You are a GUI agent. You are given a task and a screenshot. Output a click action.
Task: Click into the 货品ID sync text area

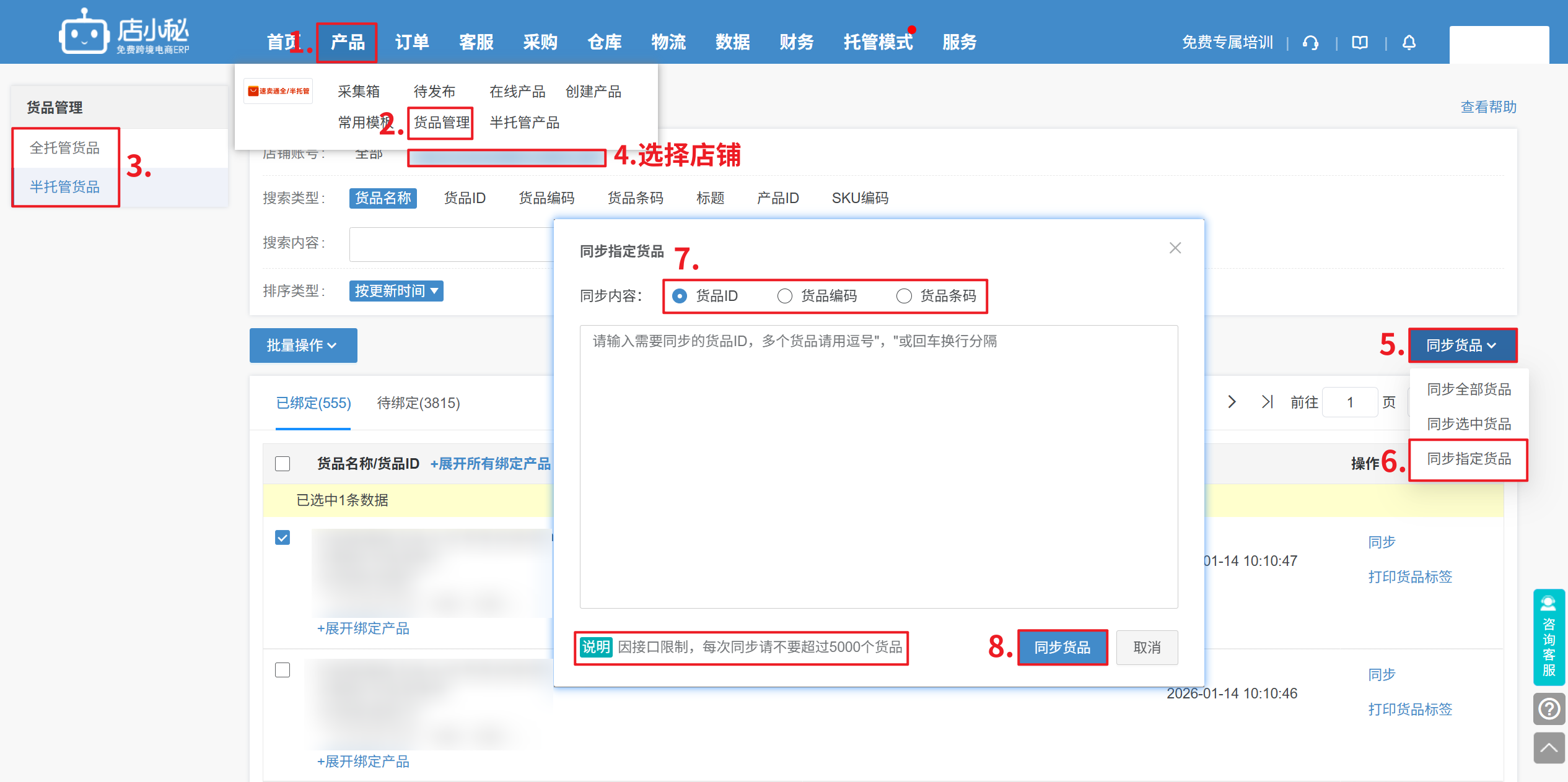click(878, 466)
